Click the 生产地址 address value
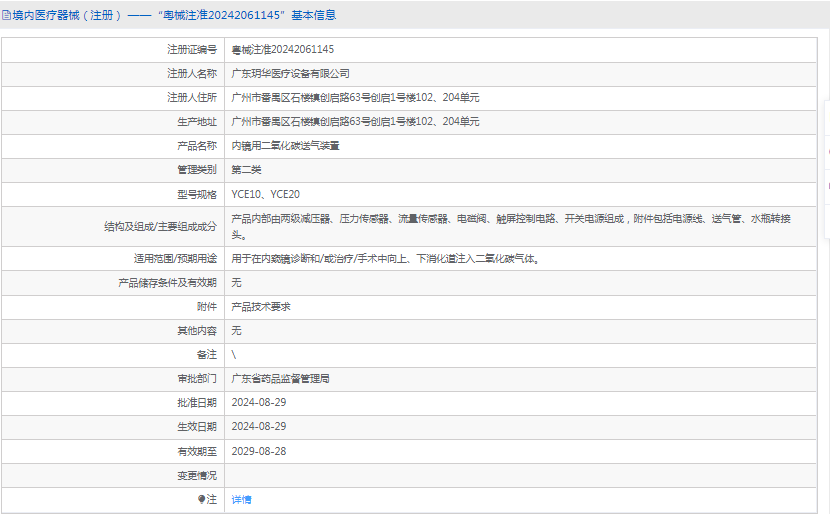Screen dimensions: 830x514 pos(355,122)
